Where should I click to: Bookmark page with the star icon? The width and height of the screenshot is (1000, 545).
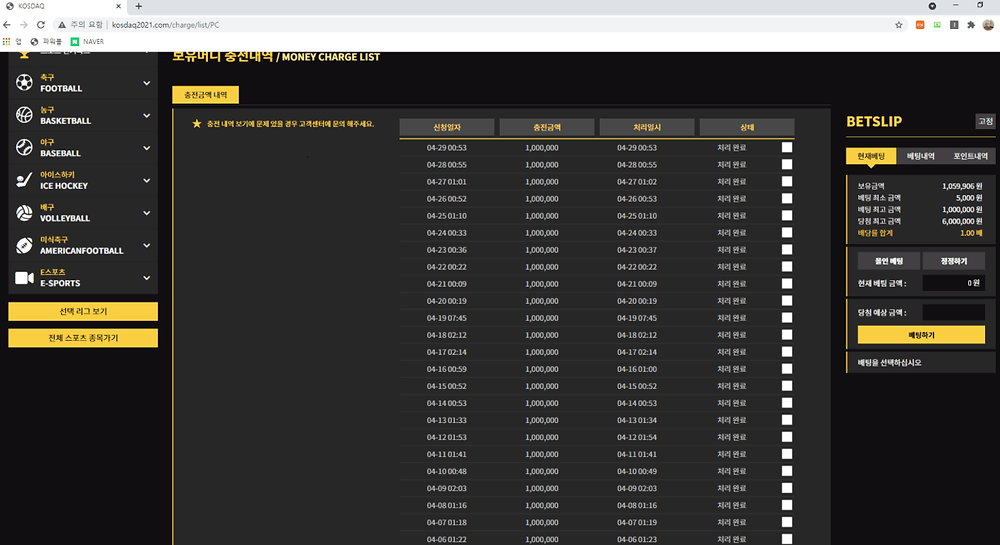pos(899,25)
